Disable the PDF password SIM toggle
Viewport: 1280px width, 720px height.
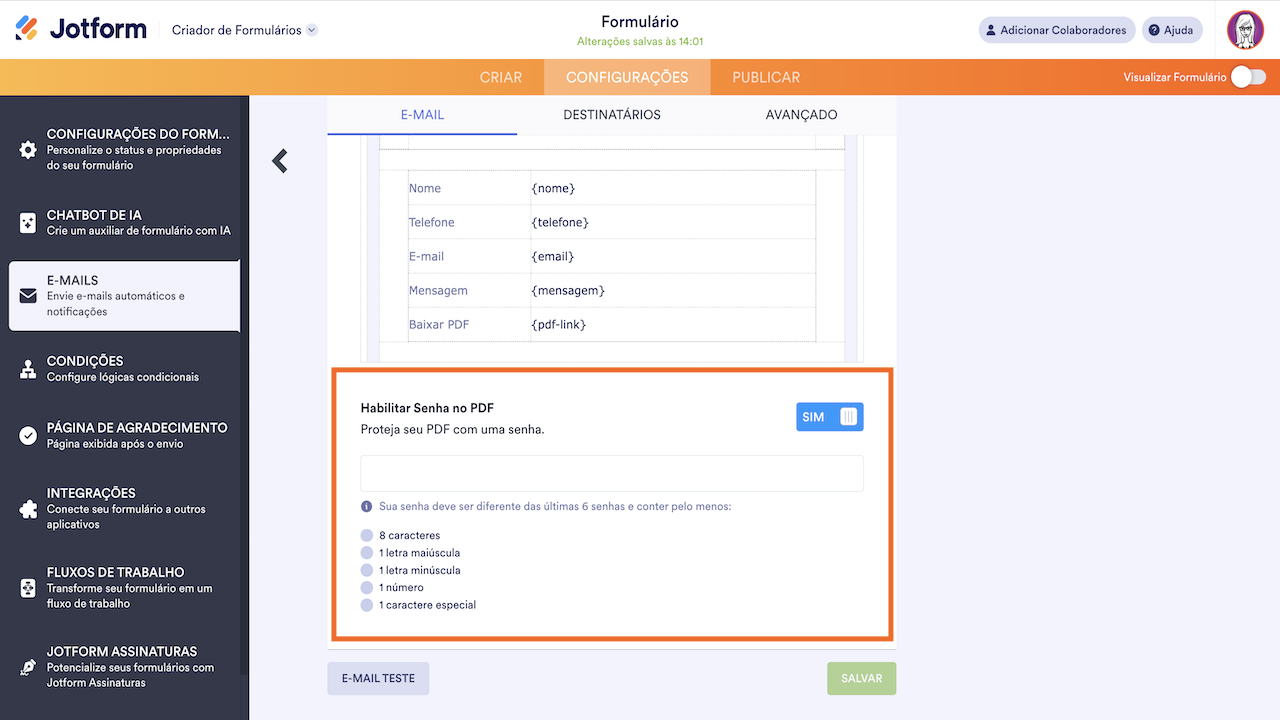pyautogui.click(x=829, y=417)
